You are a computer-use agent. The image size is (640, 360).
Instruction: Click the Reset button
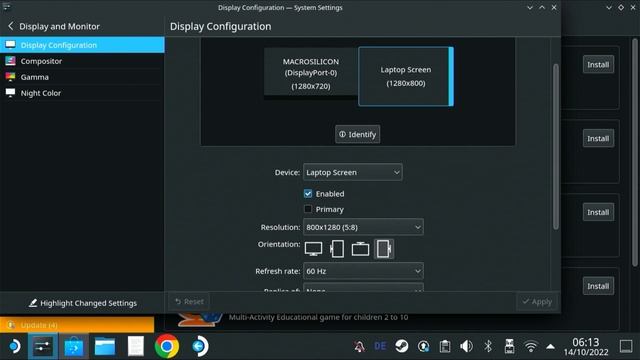point(189,302)
